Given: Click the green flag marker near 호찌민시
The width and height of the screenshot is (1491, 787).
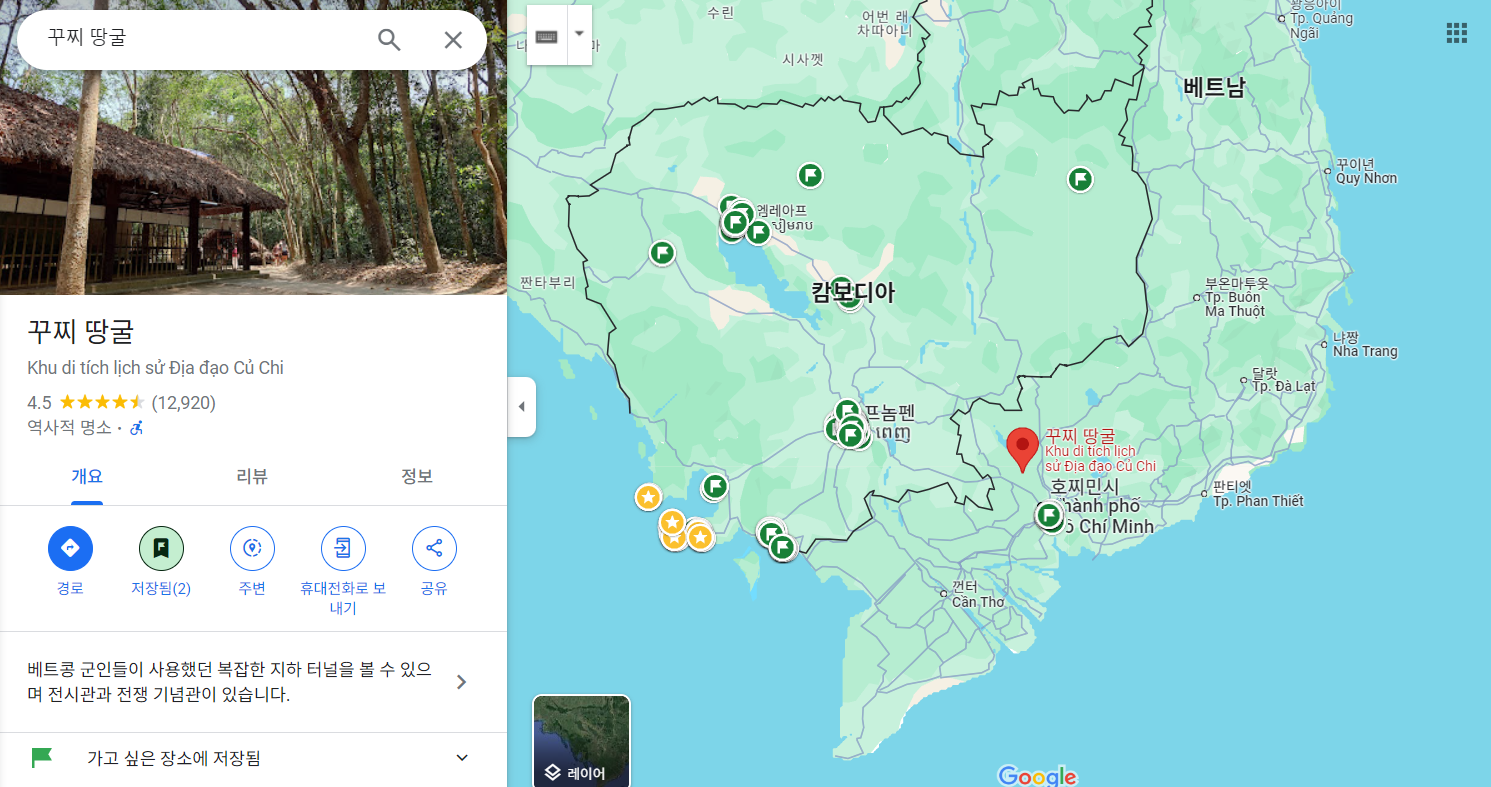Looking at the screenshot, I should [1048, 516].
